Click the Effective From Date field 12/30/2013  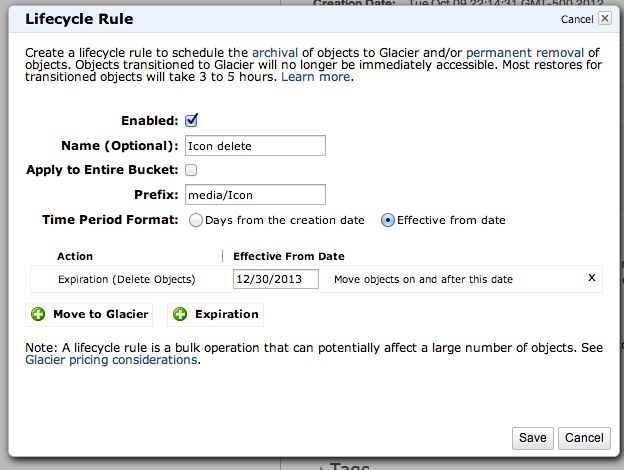(275, 279)
